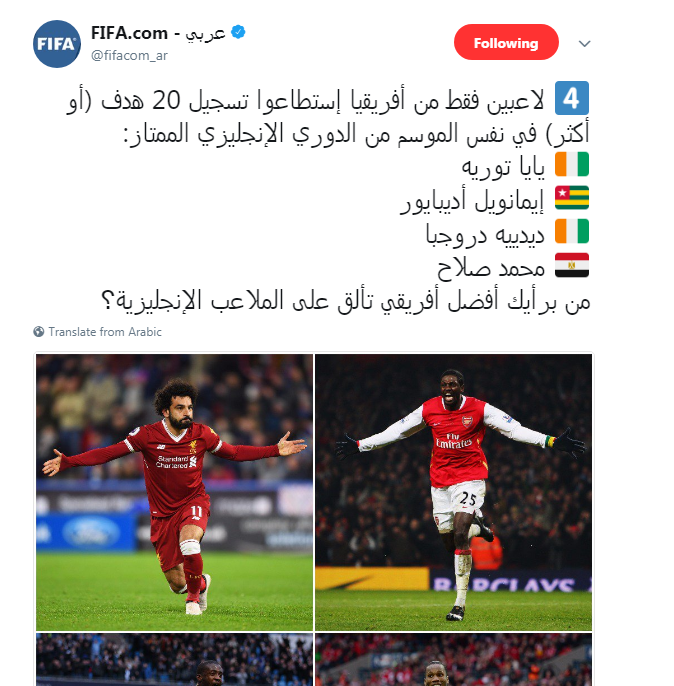Toggle the red Following button
The width and height of the screenshot is (674, 686).
coord(506,42)
